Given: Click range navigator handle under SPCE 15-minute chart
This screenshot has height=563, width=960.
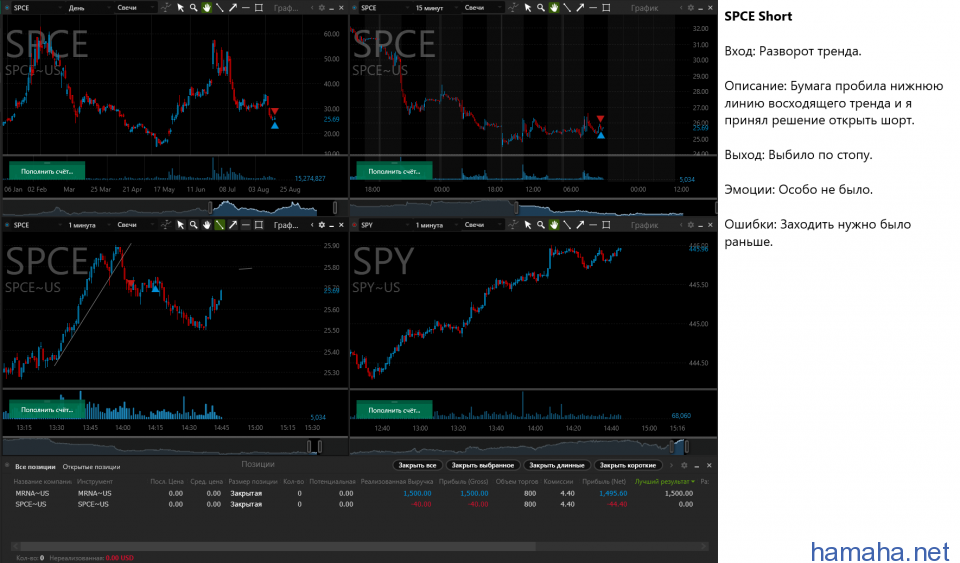Looking at the screenshot, I should (516, 207).
